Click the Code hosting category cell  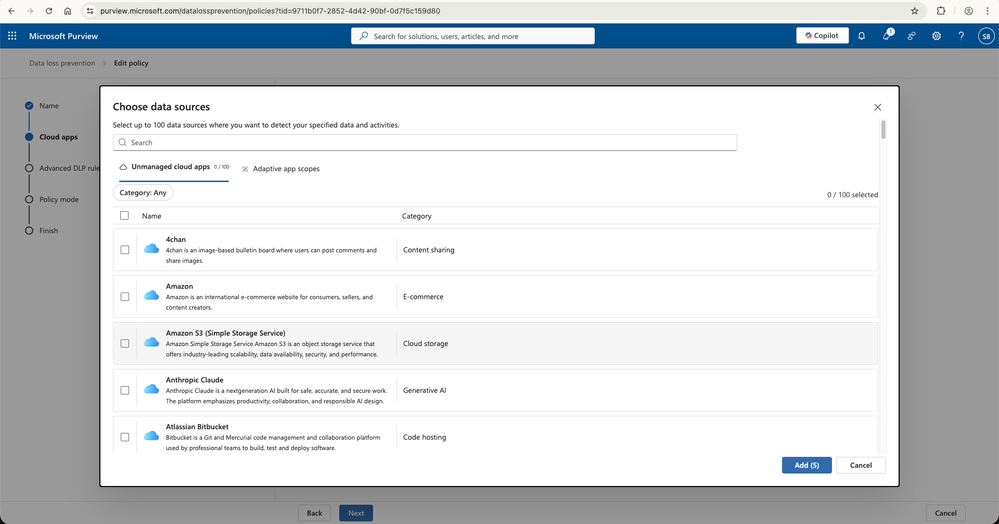[x=424, y=437]
